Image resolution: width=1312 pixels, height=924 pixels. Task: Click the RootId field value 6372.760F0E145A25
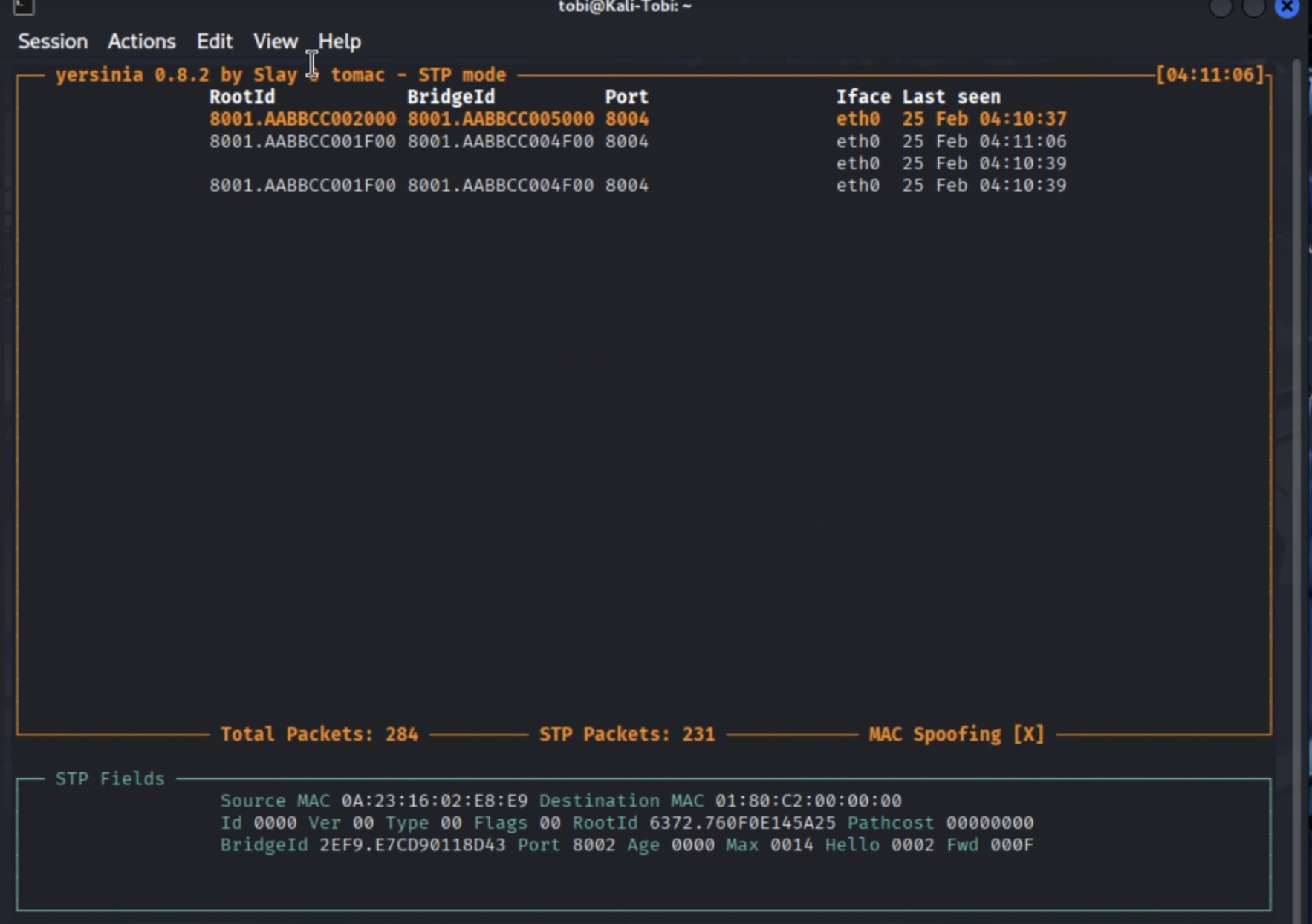coord(742,823)
